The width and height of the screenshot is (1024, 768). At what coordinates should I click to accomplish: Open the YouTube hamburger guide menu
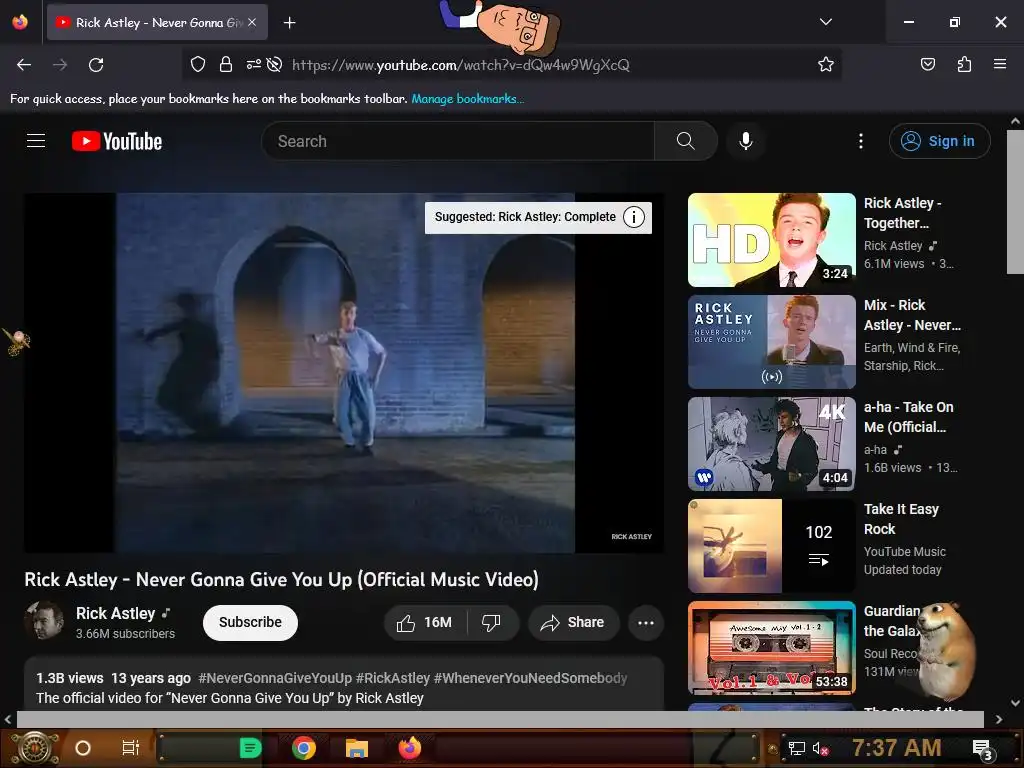tap(36, 140)
